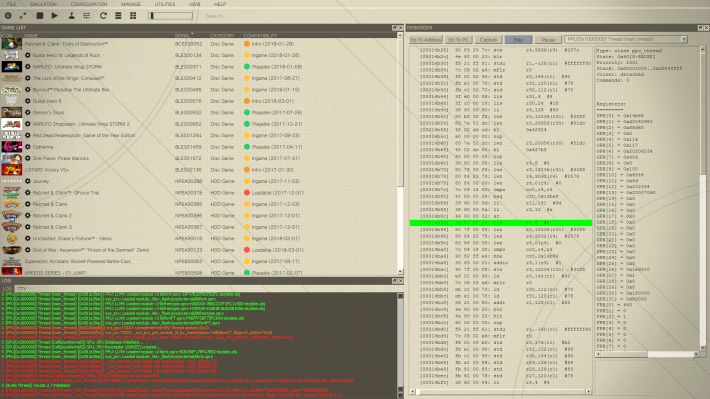This screenshot has height=399, width=710.
Task: Switch to the TTY tab in log panel
Action: tap(22, 288)
